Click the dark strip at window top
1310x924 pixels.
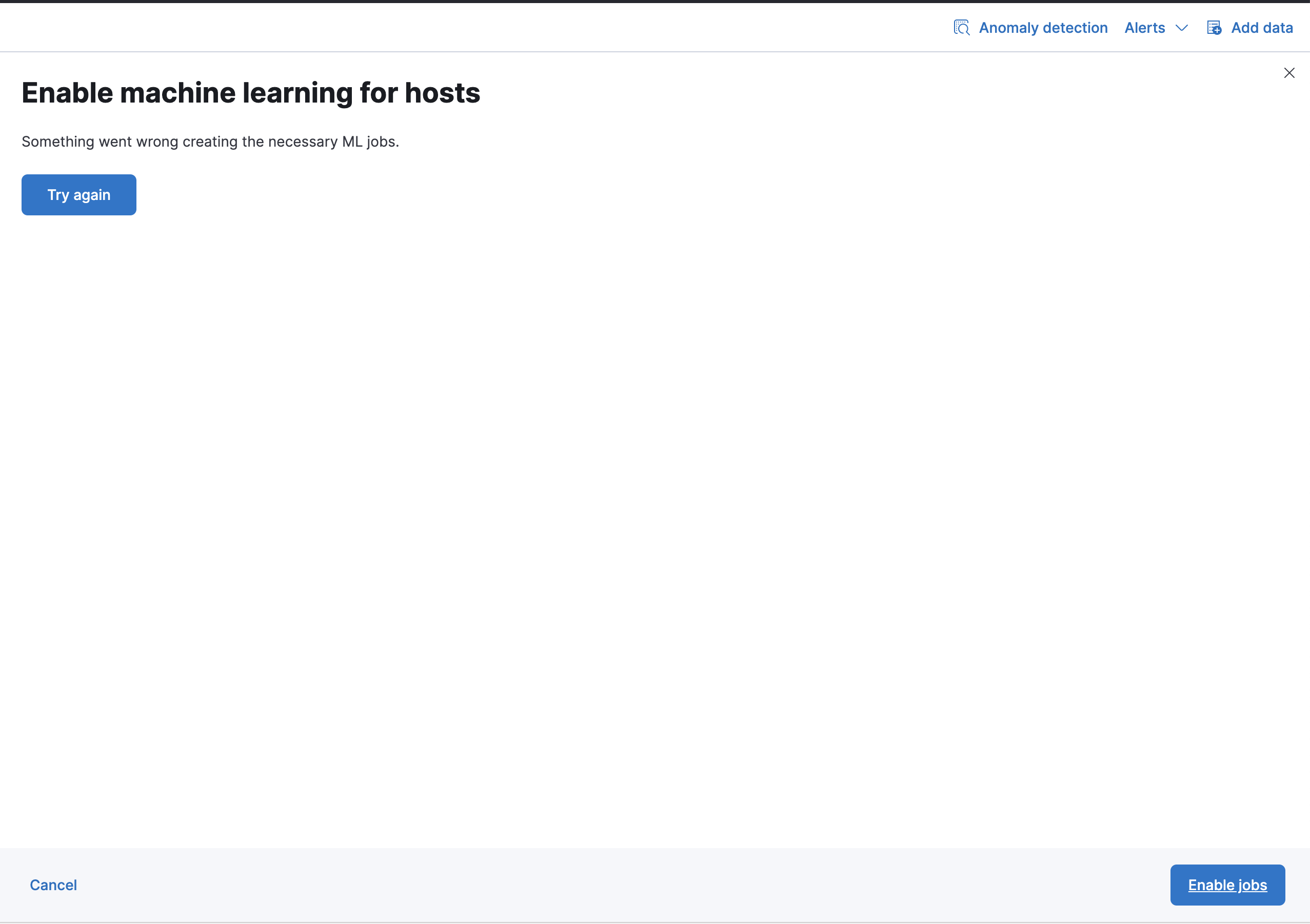click(655, 1)
